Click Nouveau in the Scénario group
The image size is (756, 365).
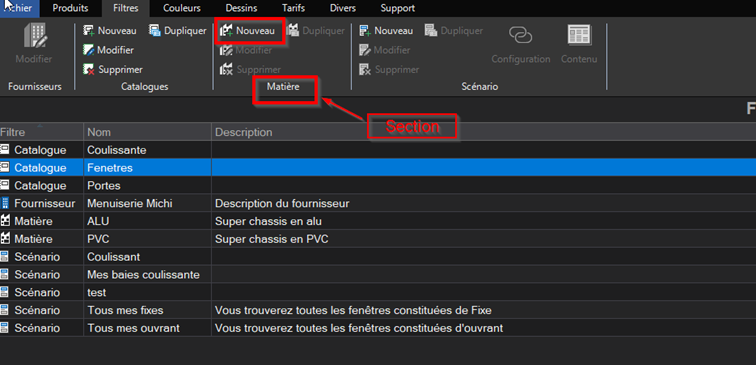click(387, 31)
